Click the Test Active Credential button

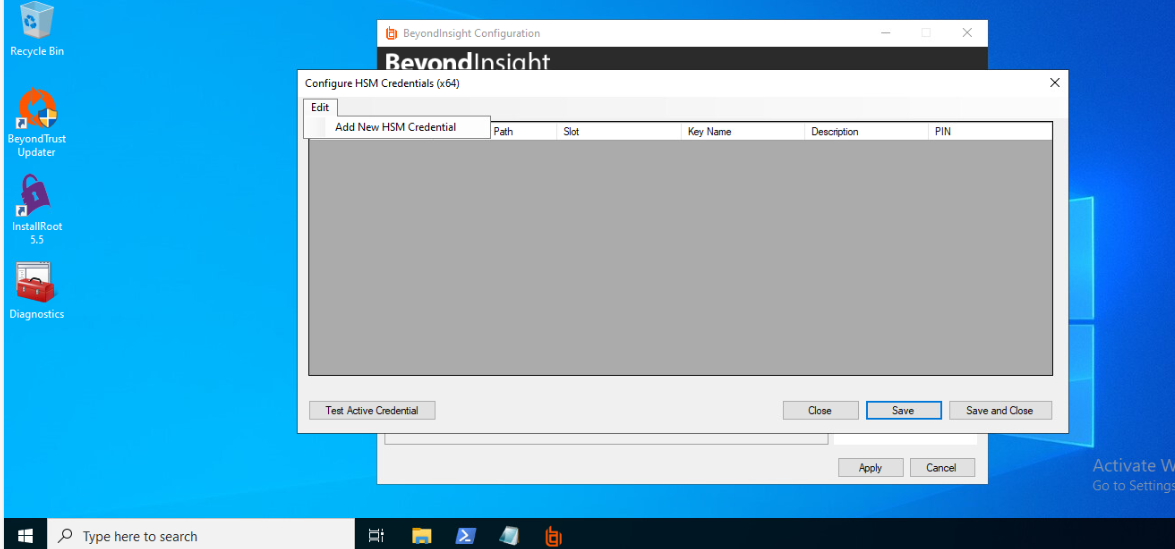[372, 410]
